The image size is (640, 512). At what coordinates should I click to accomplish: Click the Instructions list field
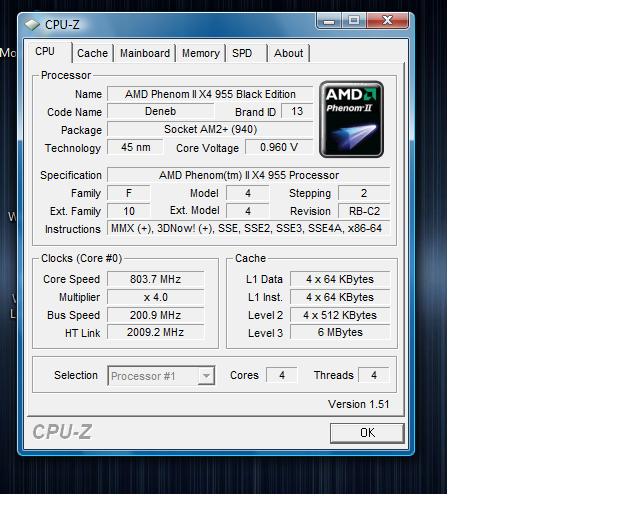249,228
